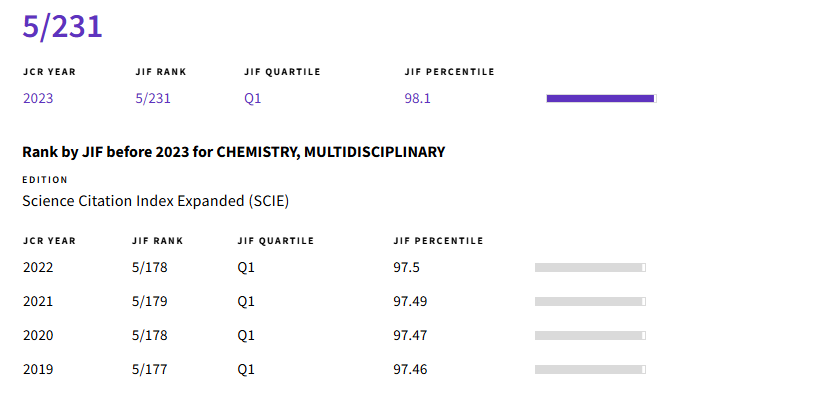Select the purple Q1 quartile for 2023
The width and height of the screenshot is (840, 409).
click(x=253, y=98)
